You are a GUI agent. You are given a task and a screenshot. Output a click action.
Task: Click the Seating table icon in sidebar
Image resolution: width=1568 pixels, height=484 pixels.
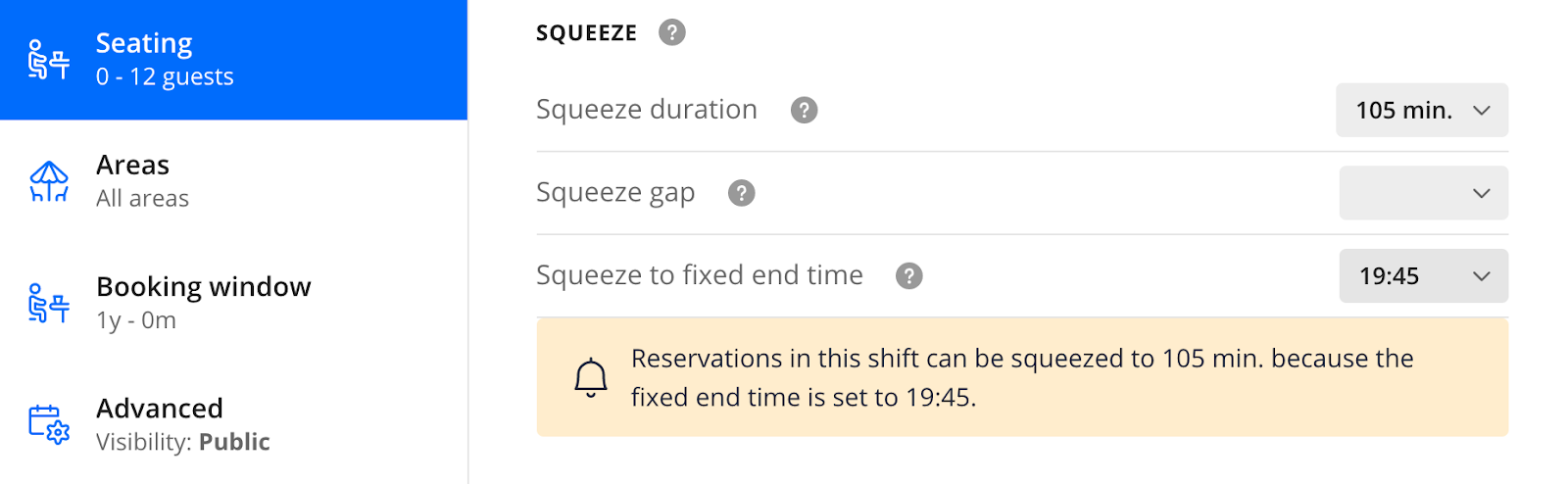(48, 61)
